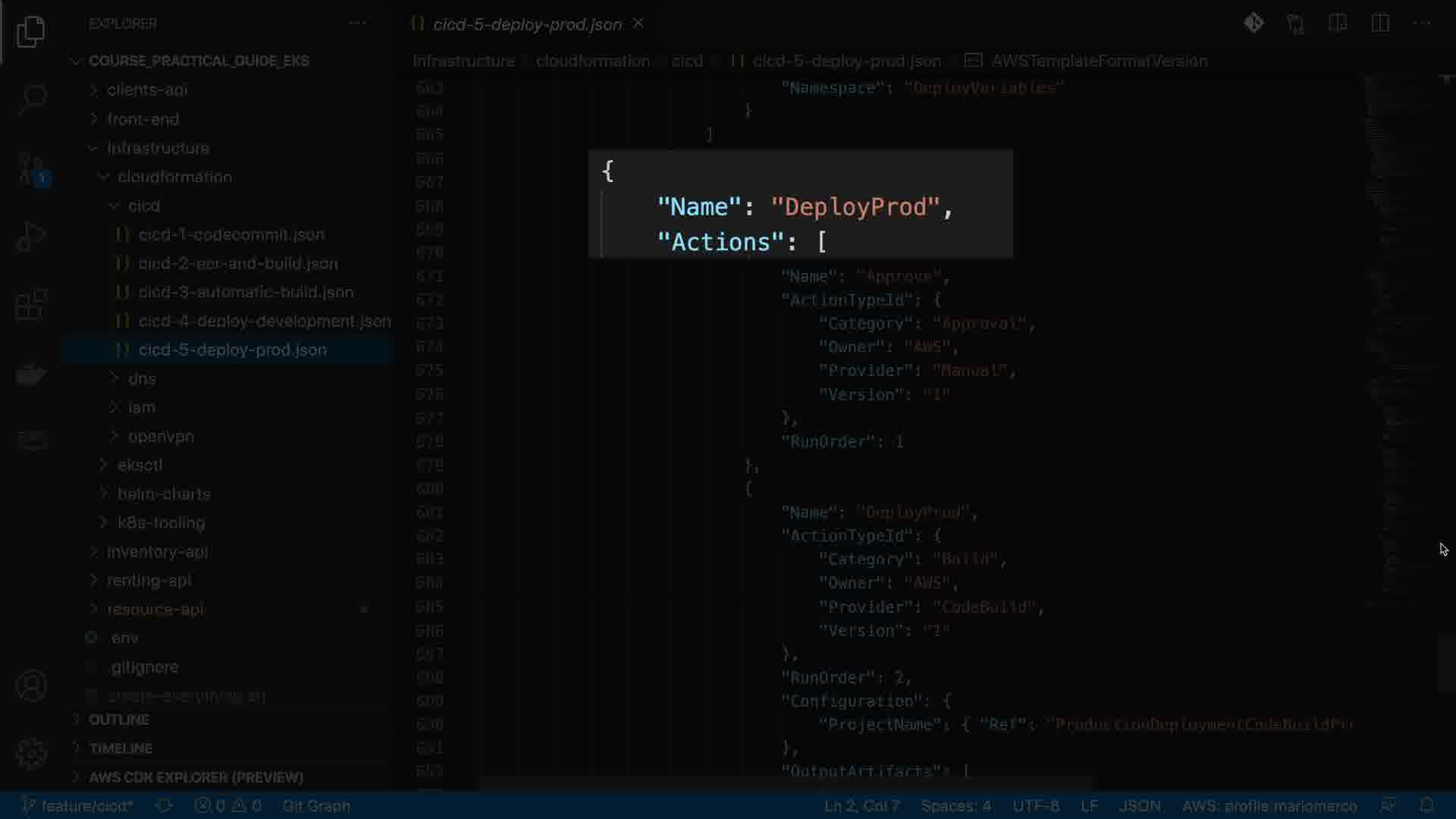1456x819 pixels.
Task: Collapse the cloudformation folder
Action: (174, 177)
